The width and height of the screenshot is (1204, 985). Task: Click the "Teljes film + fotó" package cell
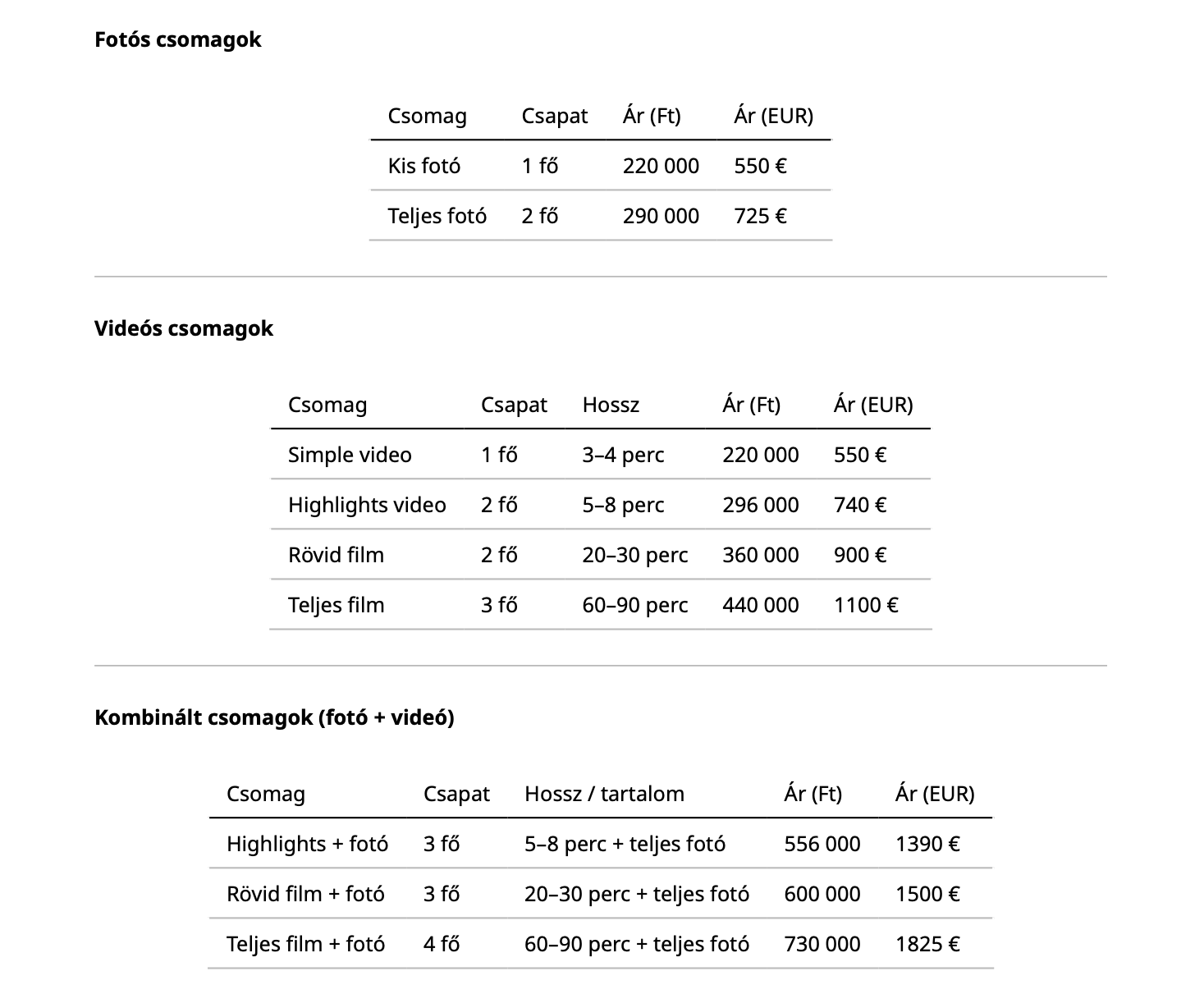[x=305, y=944]
